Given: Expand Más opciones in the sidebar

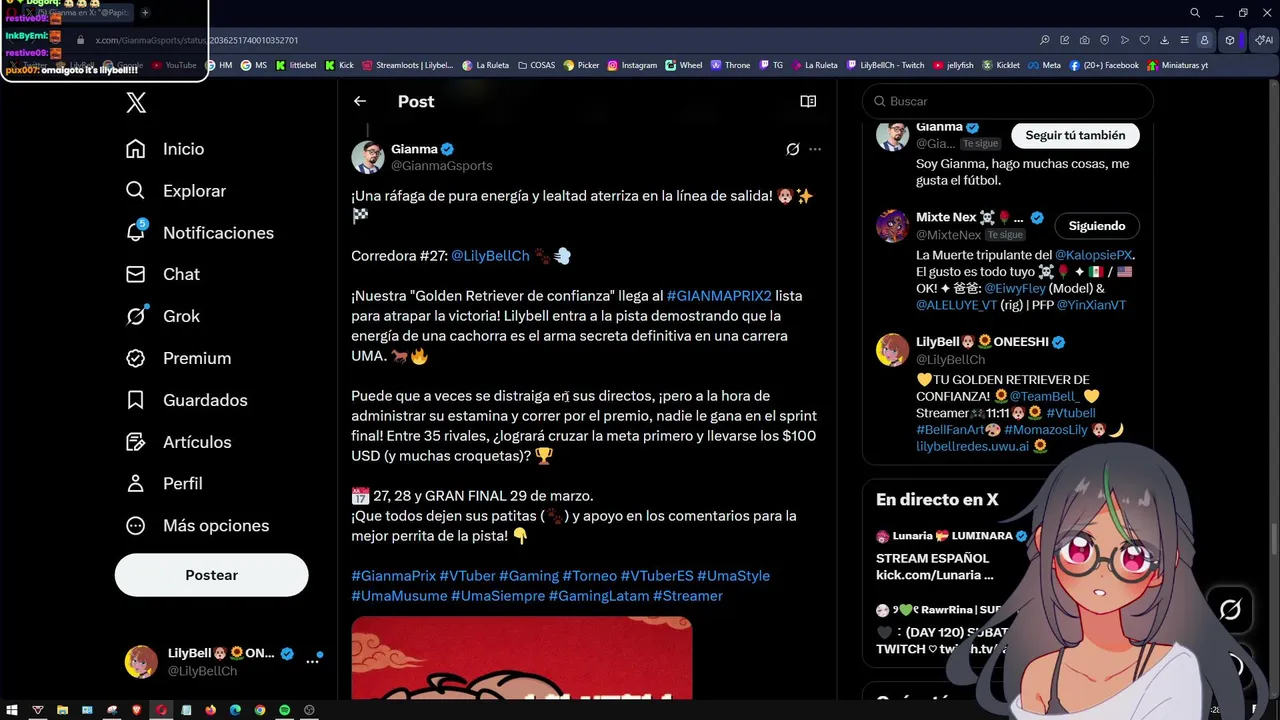Looking at the screenshot, I should tap(197, 525).
